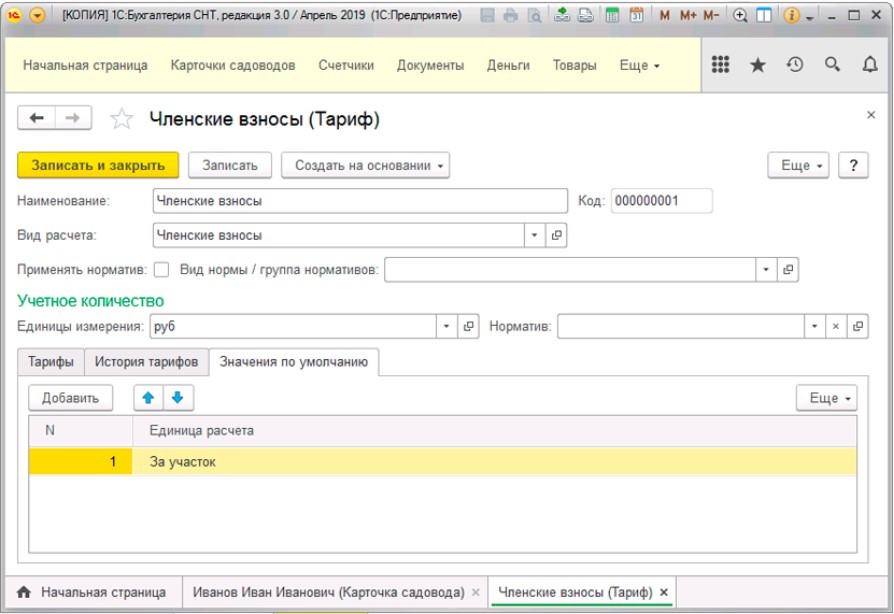
Task: Click the notifications bell icon
Action: [x=869, y=65]
